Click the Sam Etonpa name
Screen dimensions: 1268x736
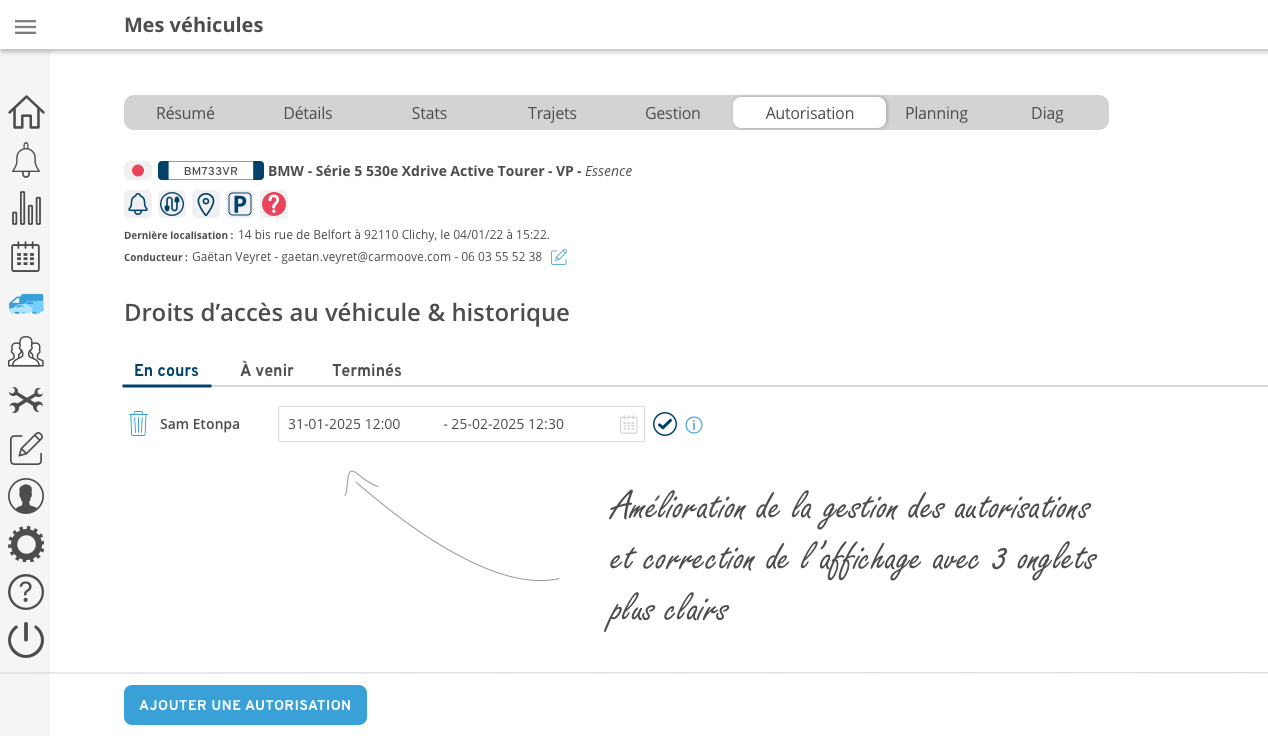point(200,424)
